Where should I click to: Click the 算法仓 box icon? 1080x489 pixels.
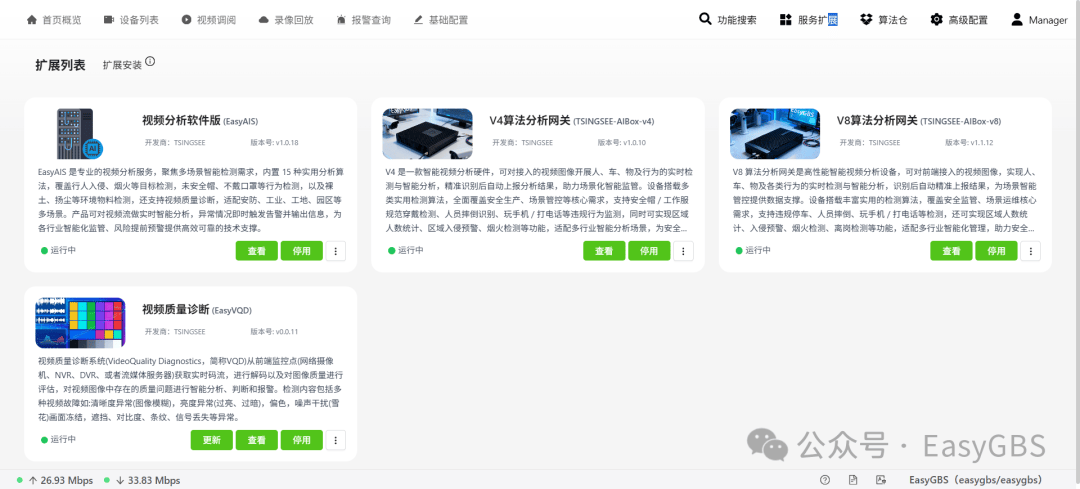tap(866, 20)
